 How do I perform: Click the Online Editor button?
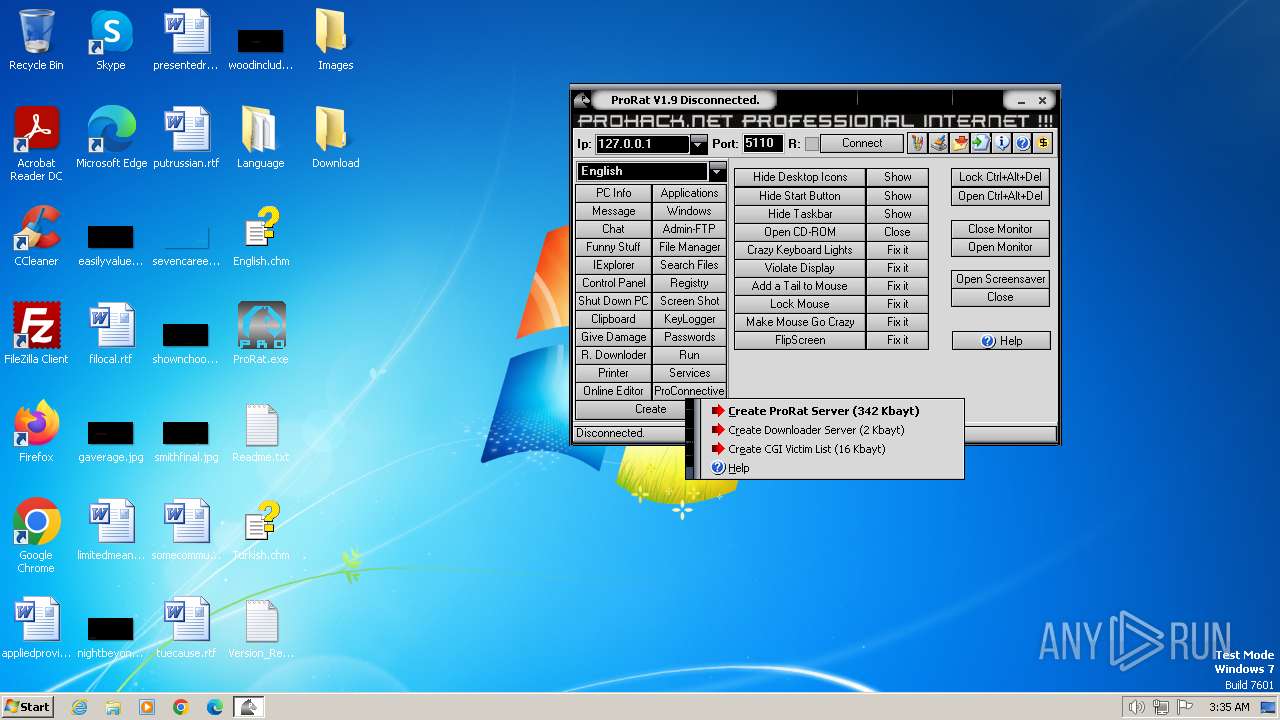614,391
